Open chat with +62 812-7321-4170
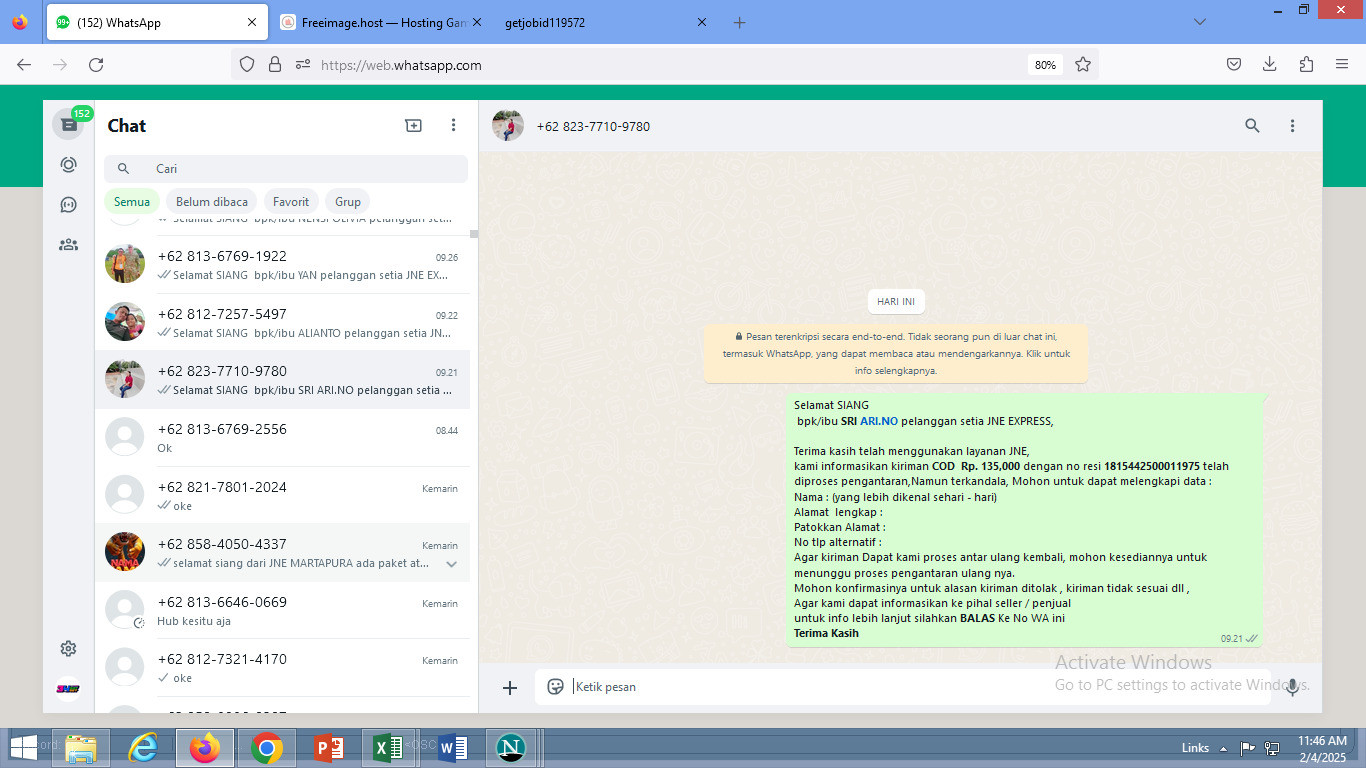The image size is (1366, 768). pos(282,668)
